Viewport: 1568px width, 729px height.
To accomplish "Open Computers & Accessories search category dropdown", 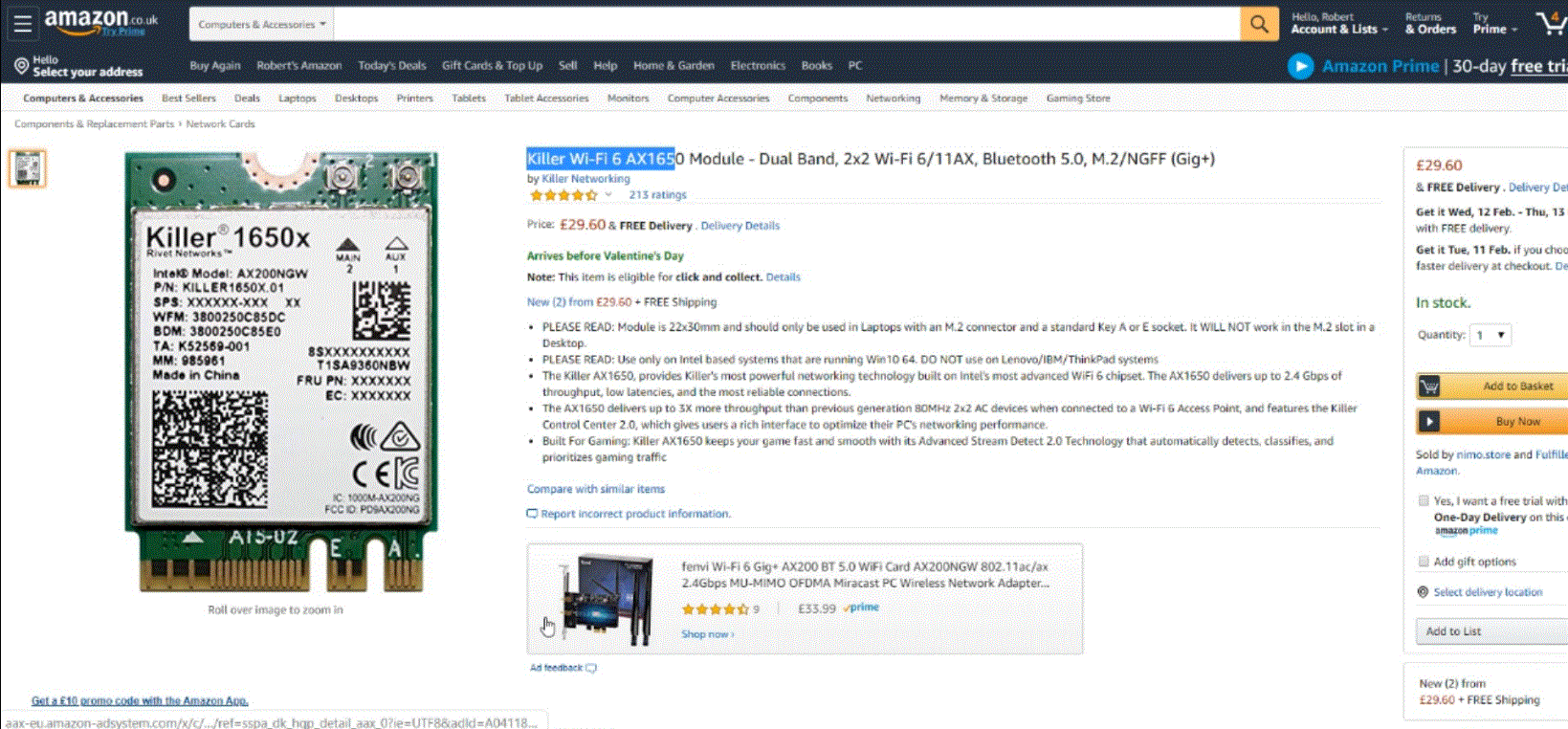I will click(x=261, y=24).
